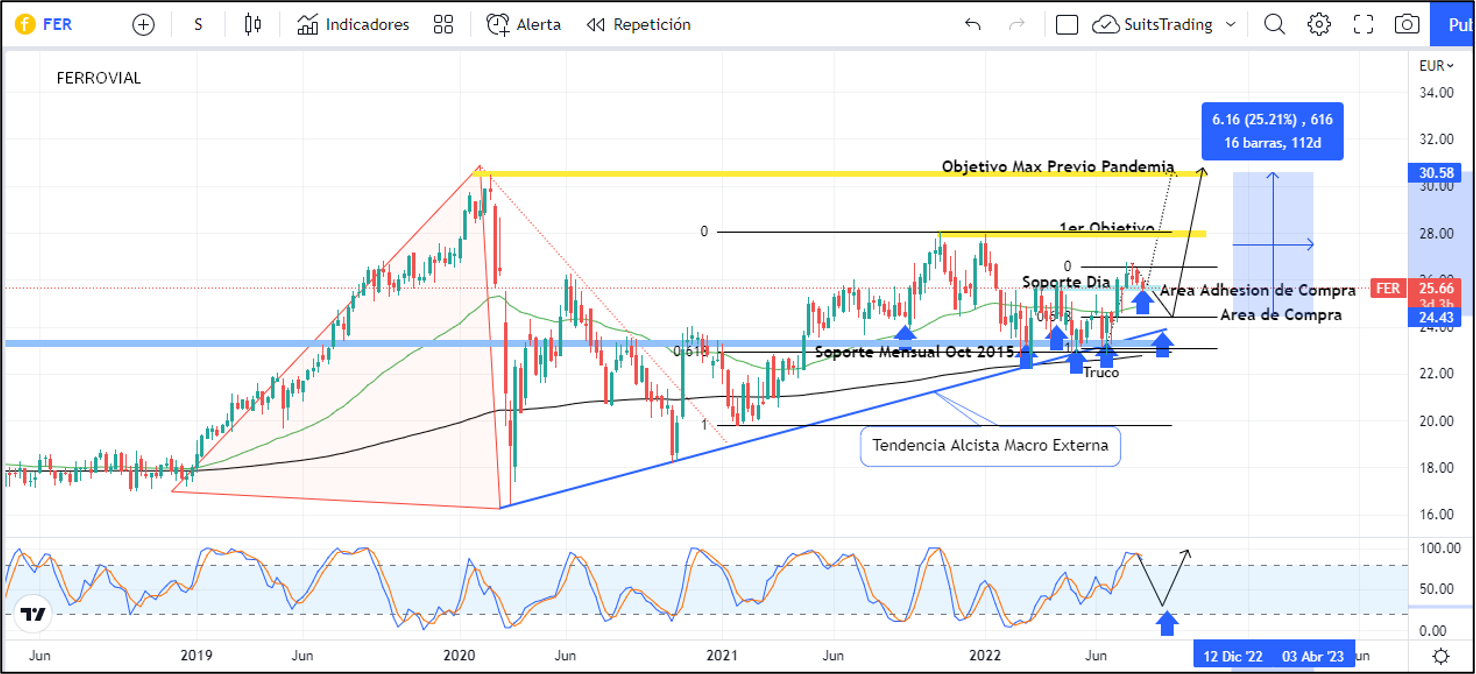Expand the EUR currency dropdown

[x=1436, y=66]
